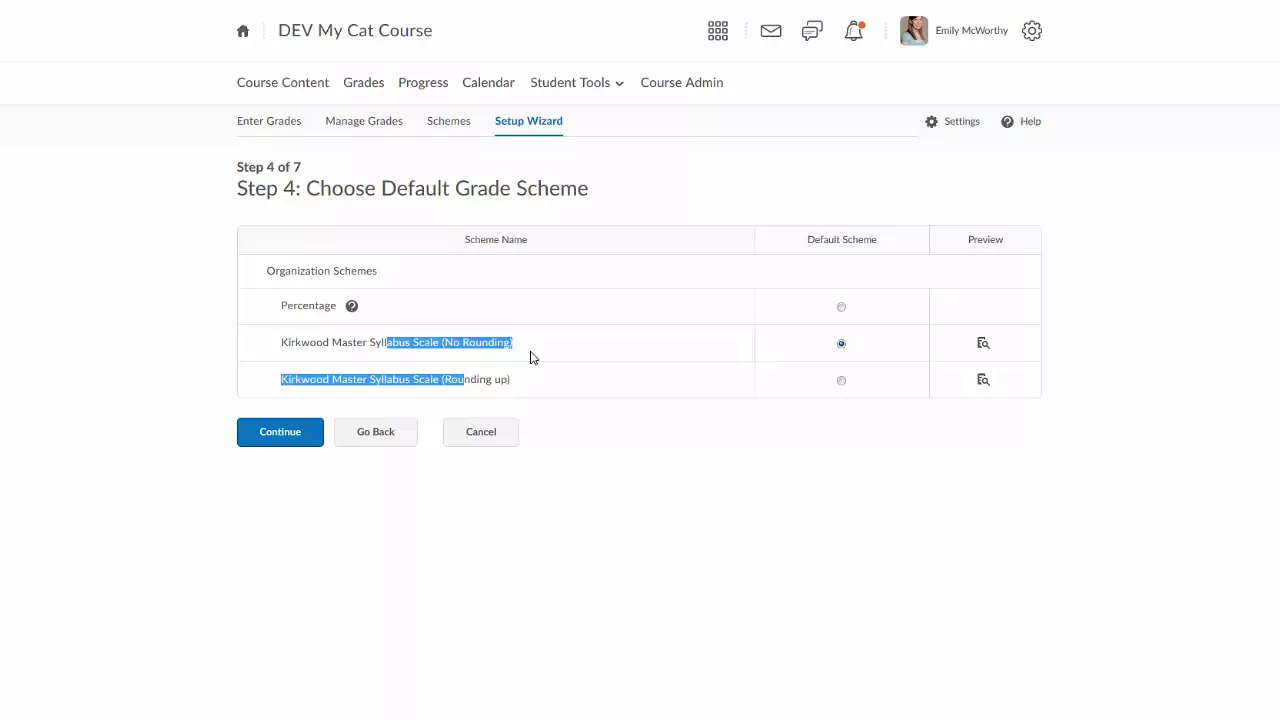Screen dimensions: 1280x720
Task: Click 'Kirkwood Master Syllabus Scale (Rounding up)' text
Action: tap(395, 379)
